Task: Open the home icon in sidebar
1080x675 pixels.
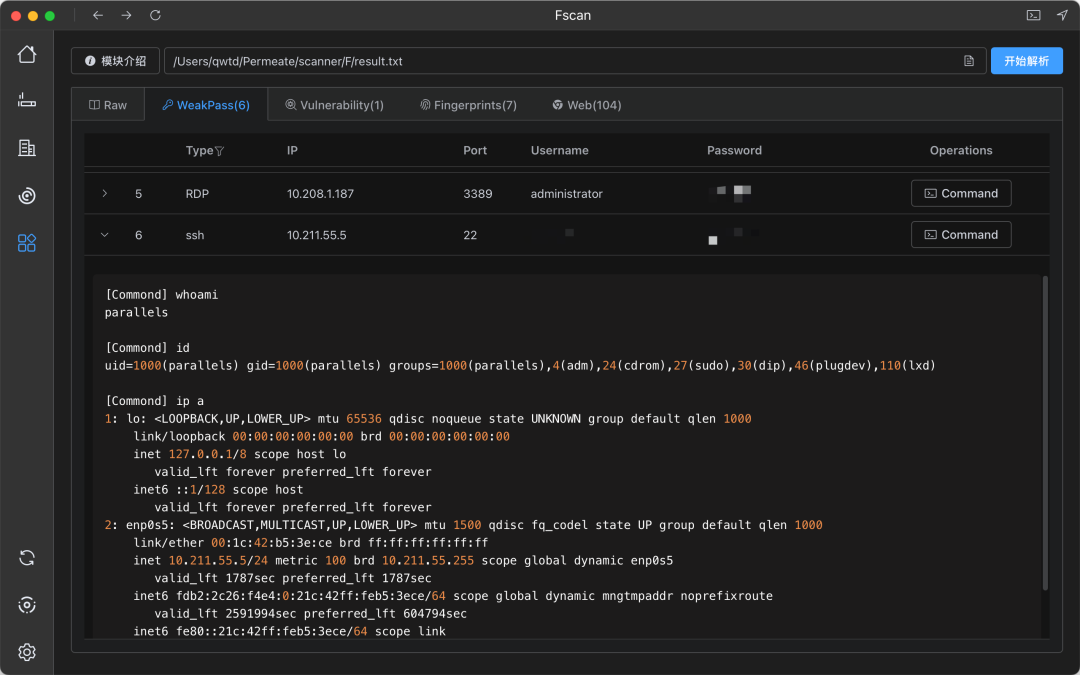Action: [27, 54]
